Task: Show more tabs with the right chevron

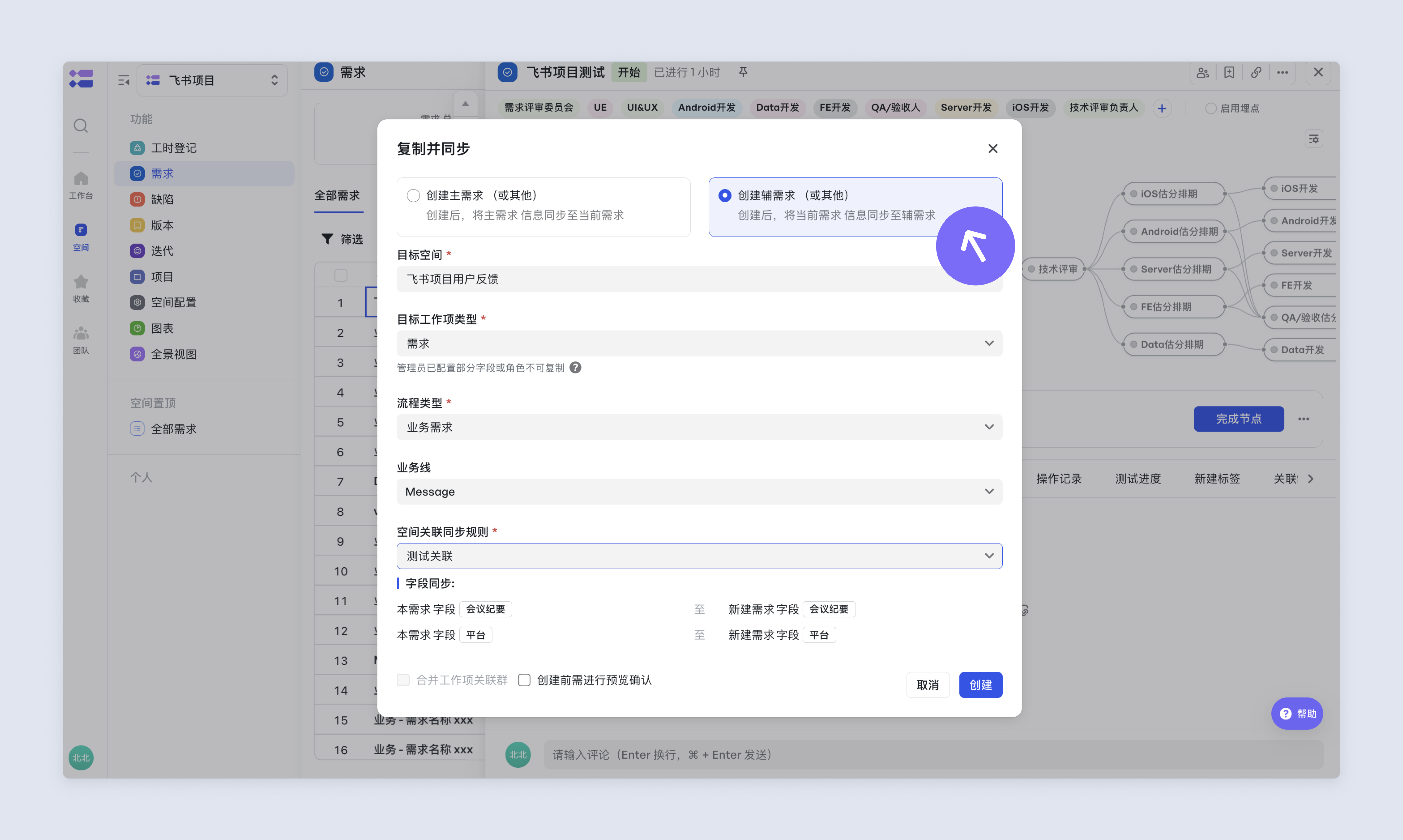Action: pyautogui.click(x=1311, y=479)
